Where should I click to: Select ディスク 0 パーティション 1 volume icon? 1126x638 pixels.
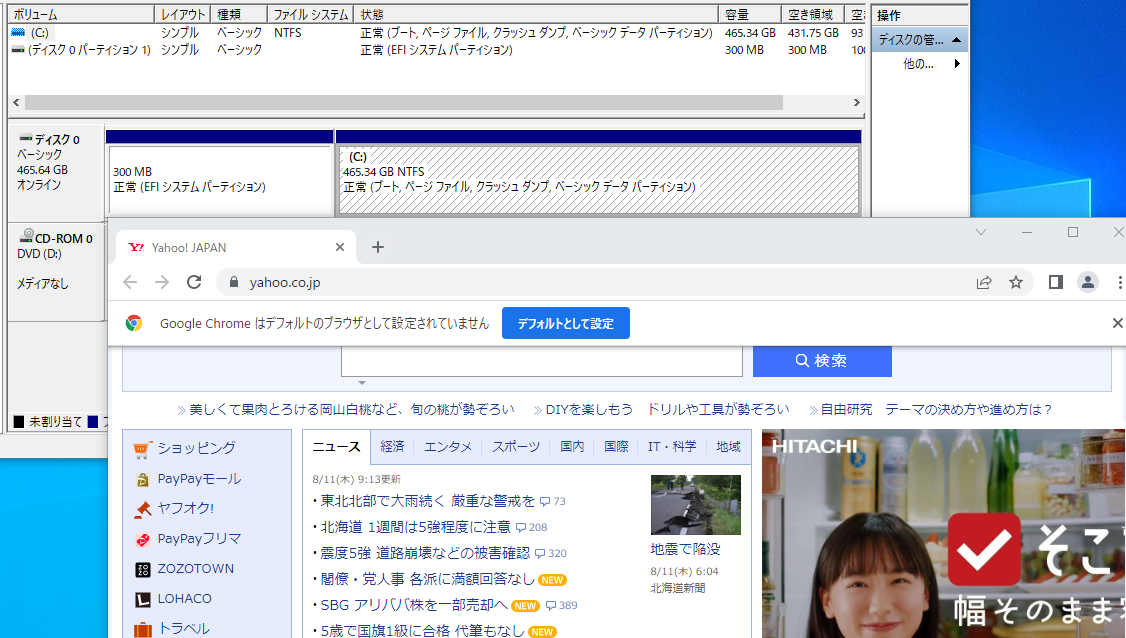point(18,50)
